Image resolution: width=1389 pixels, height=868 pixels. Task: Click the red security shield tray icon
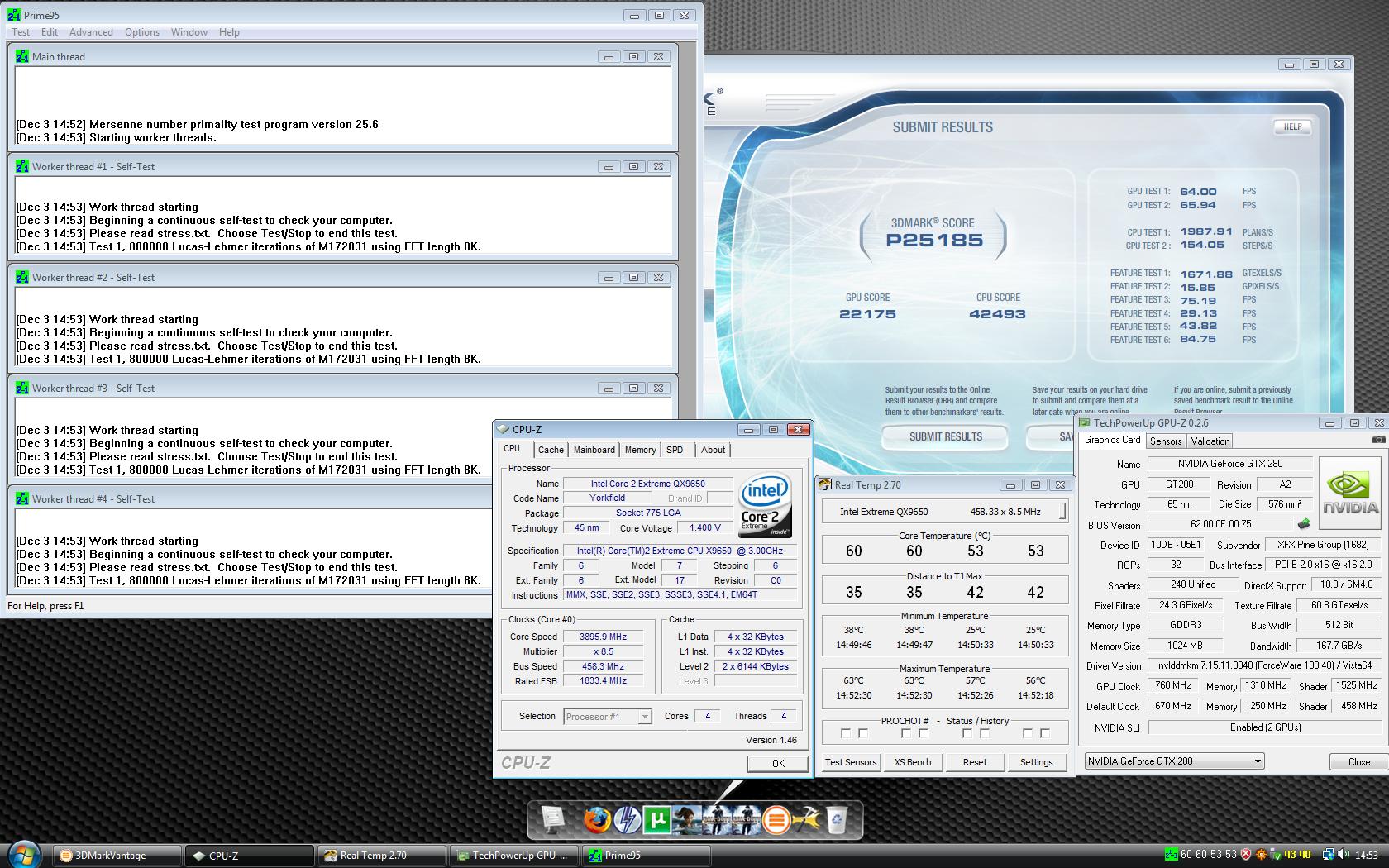tap(1246, 855)
